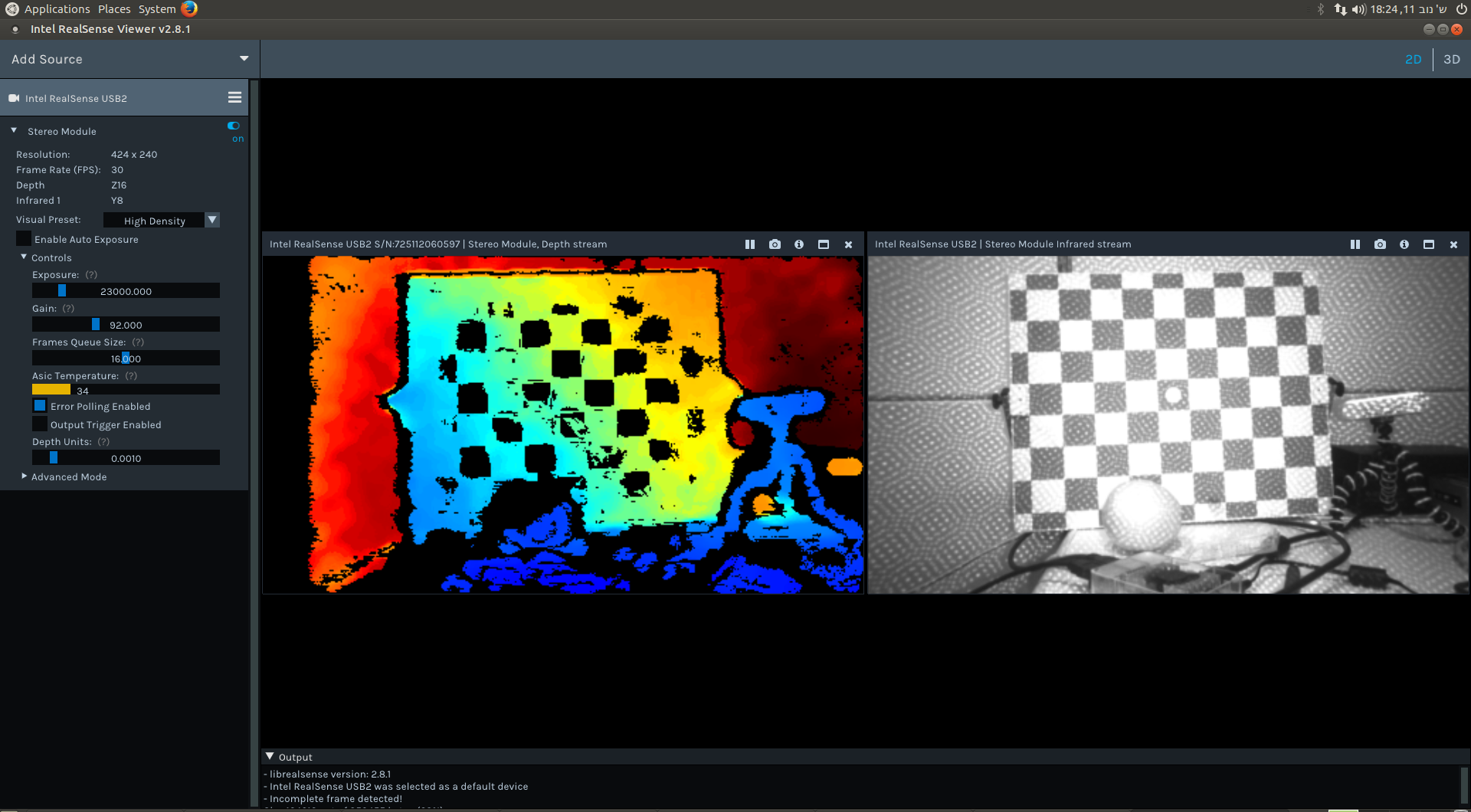The height and width of the screenshot is (812, 1471).
Task: Pause the Depth stream
Action: point(749,244)
